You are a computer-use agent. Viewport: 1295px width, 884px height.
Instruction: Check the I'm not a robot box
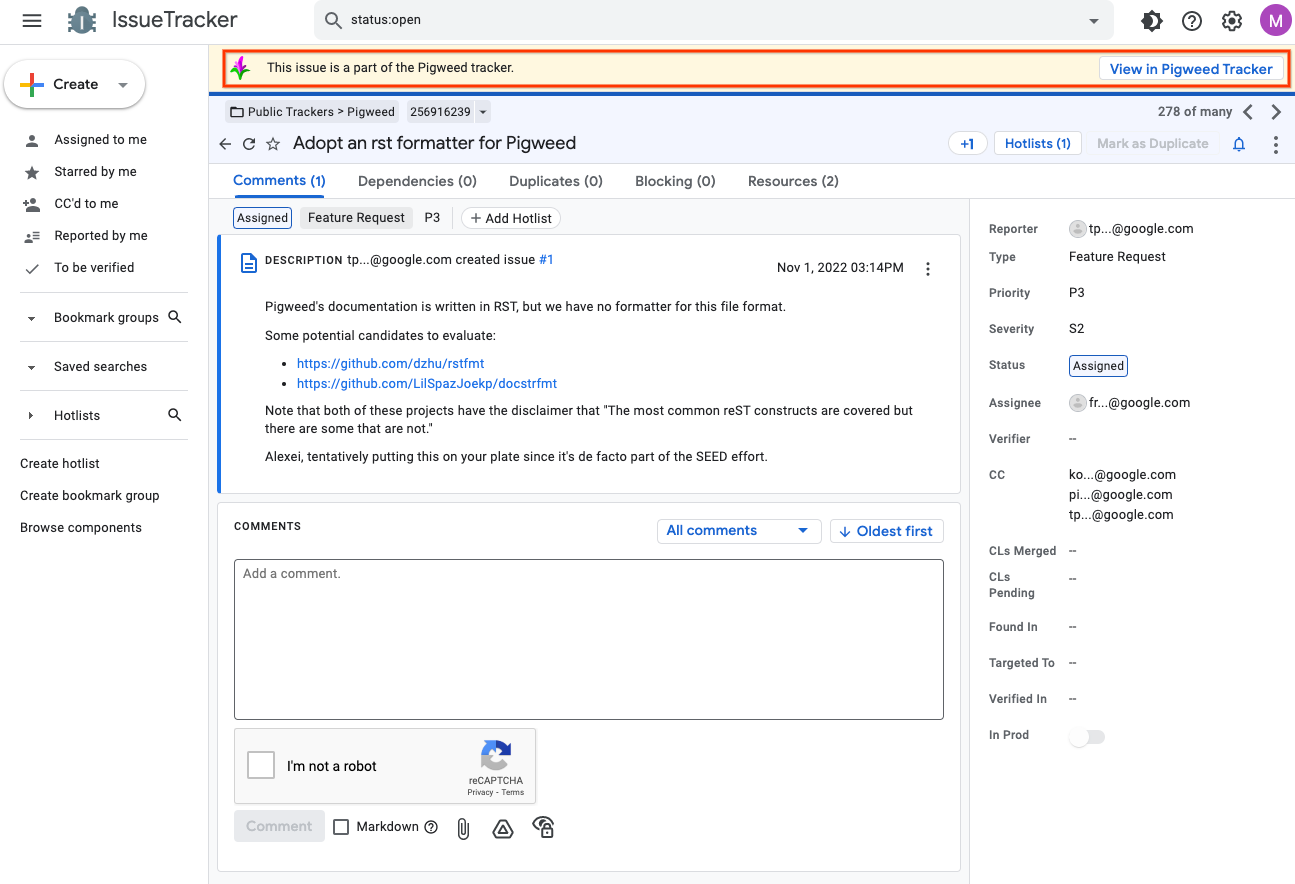click(x=261, y=766)
